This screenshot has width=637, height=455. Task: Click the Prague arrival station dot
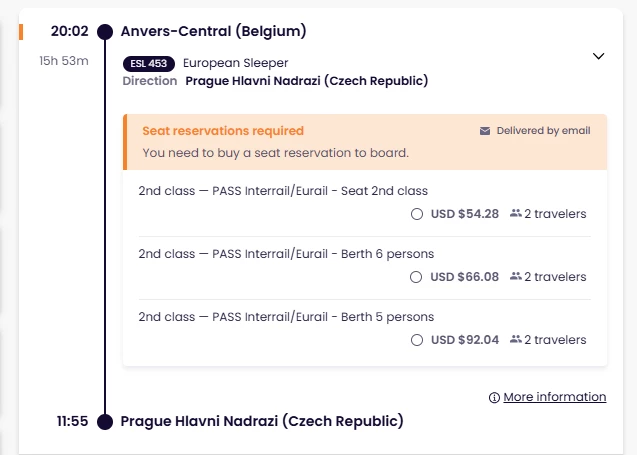(105, 422)
